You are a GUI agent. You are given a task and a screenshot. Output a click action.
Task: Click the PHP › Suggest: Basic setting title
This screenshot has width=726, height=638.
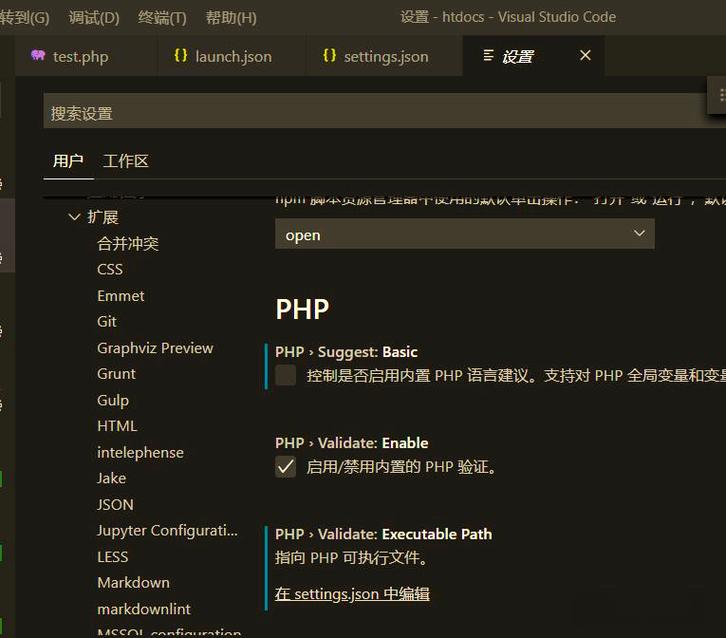click(x=346, y=352)
